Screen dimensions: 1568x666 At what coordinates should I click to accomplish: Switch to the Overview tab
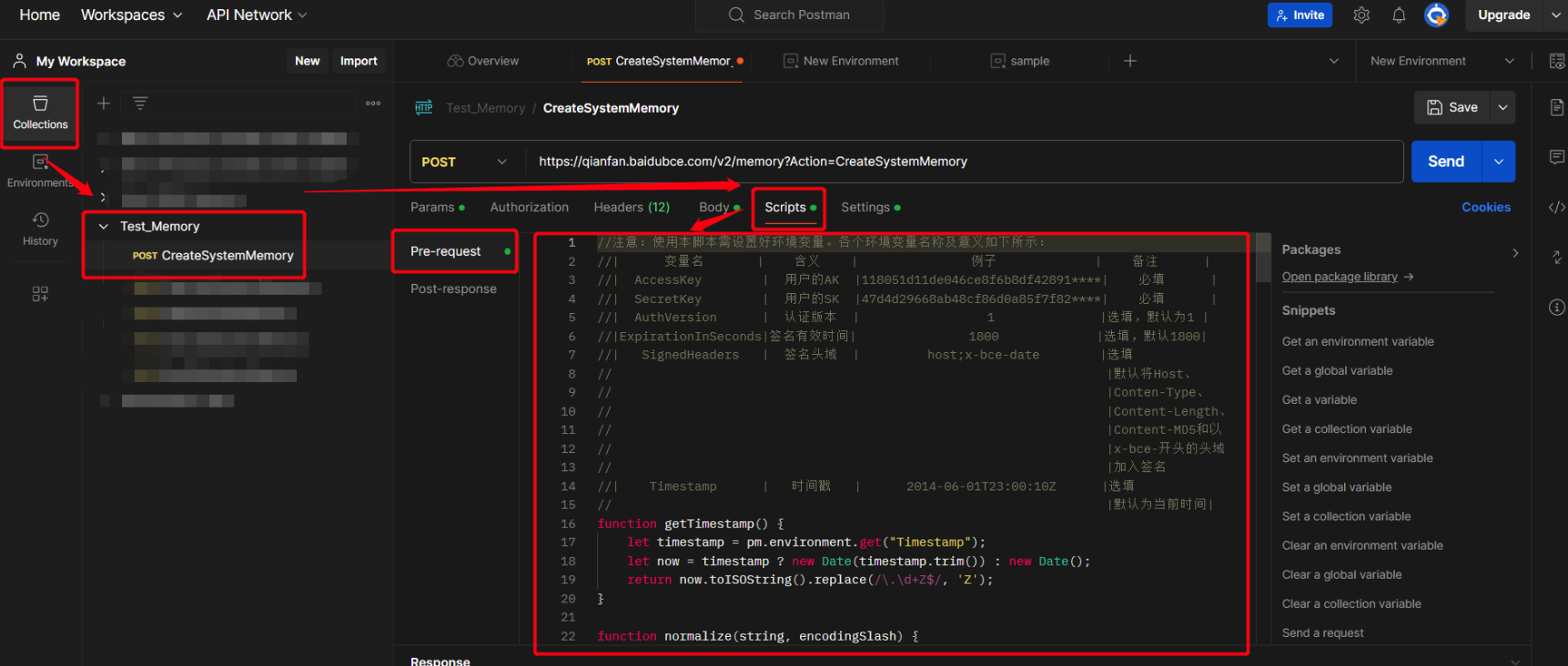pyautogui.click(x=483, y=61)
